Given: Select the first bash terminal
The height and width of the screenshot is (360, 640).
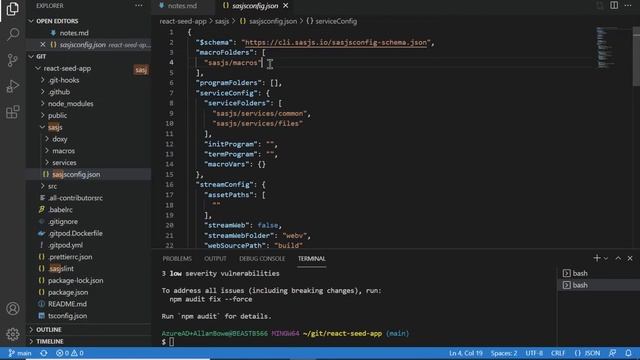Looking at the screenshot, I should 598,273.
